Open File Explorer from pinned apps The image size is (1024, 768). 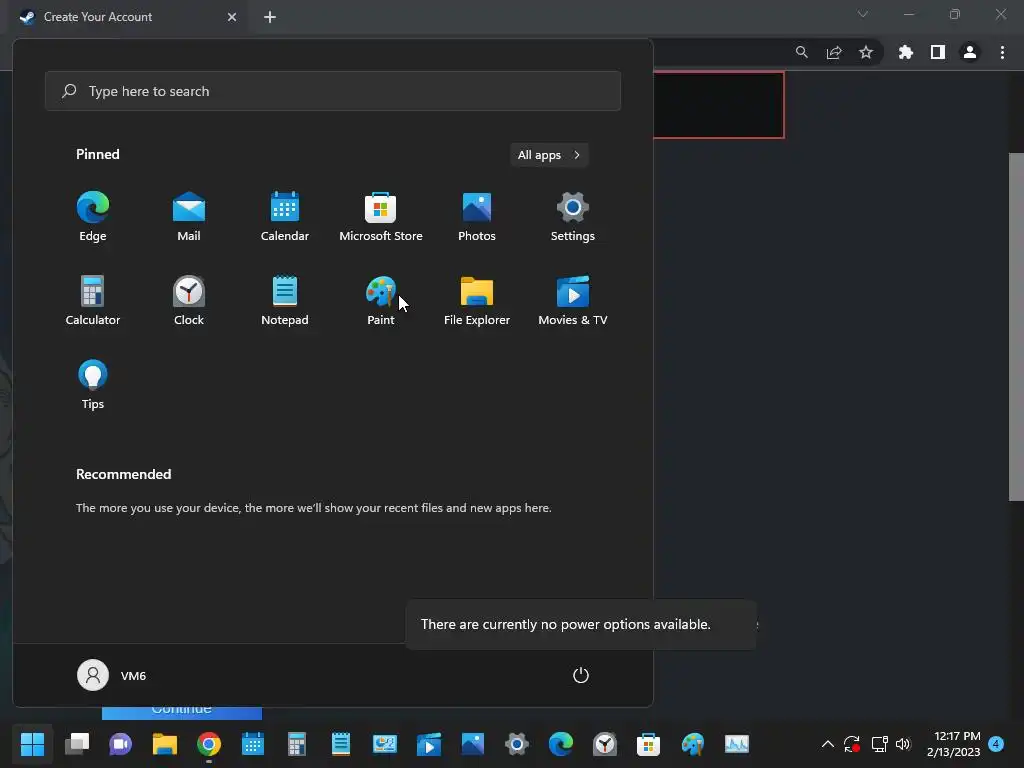pyautogui.click(x=477, y=300)
